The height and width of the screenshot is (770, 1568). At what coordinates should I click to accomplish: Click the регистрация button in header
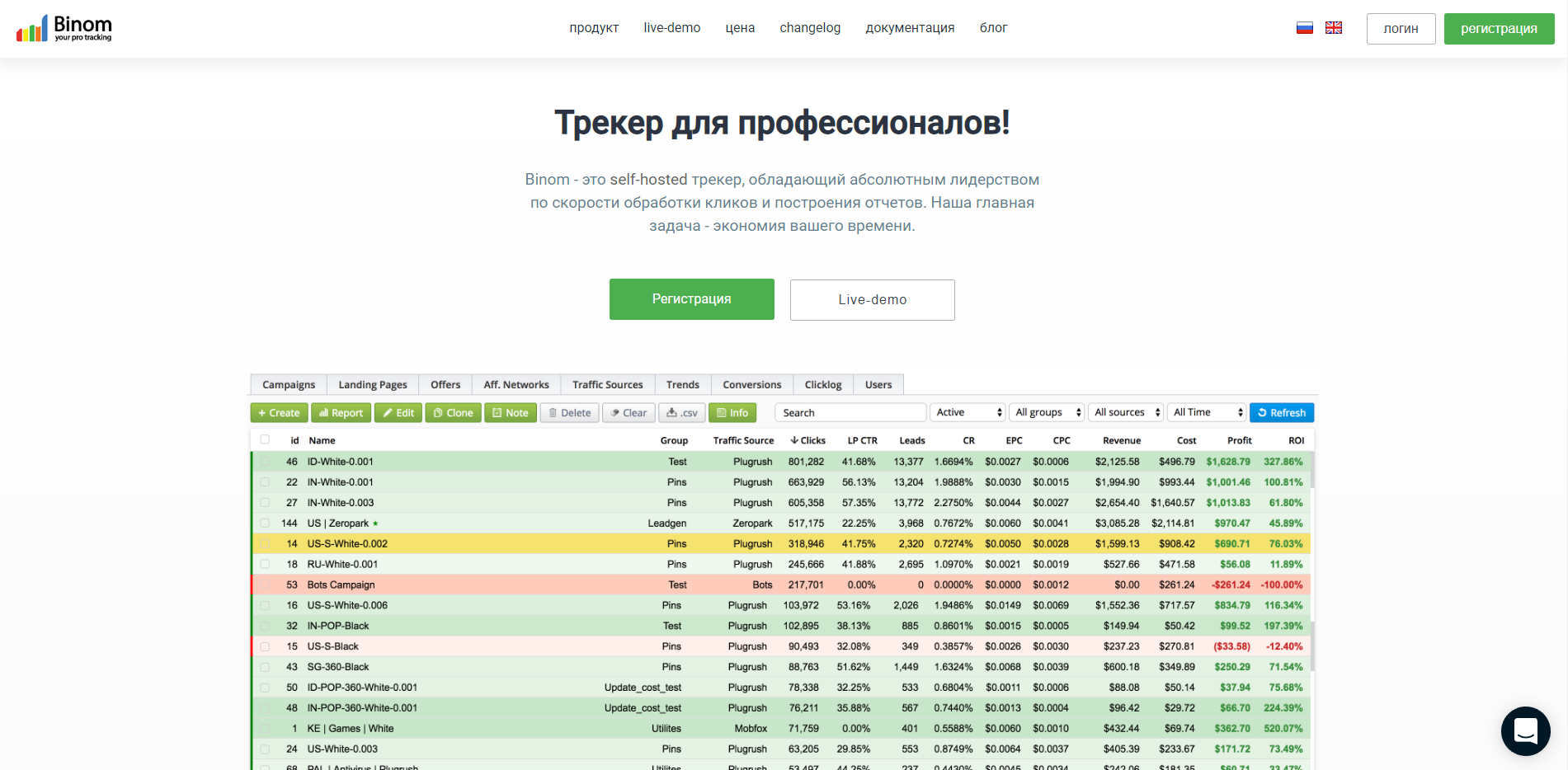1499,29
